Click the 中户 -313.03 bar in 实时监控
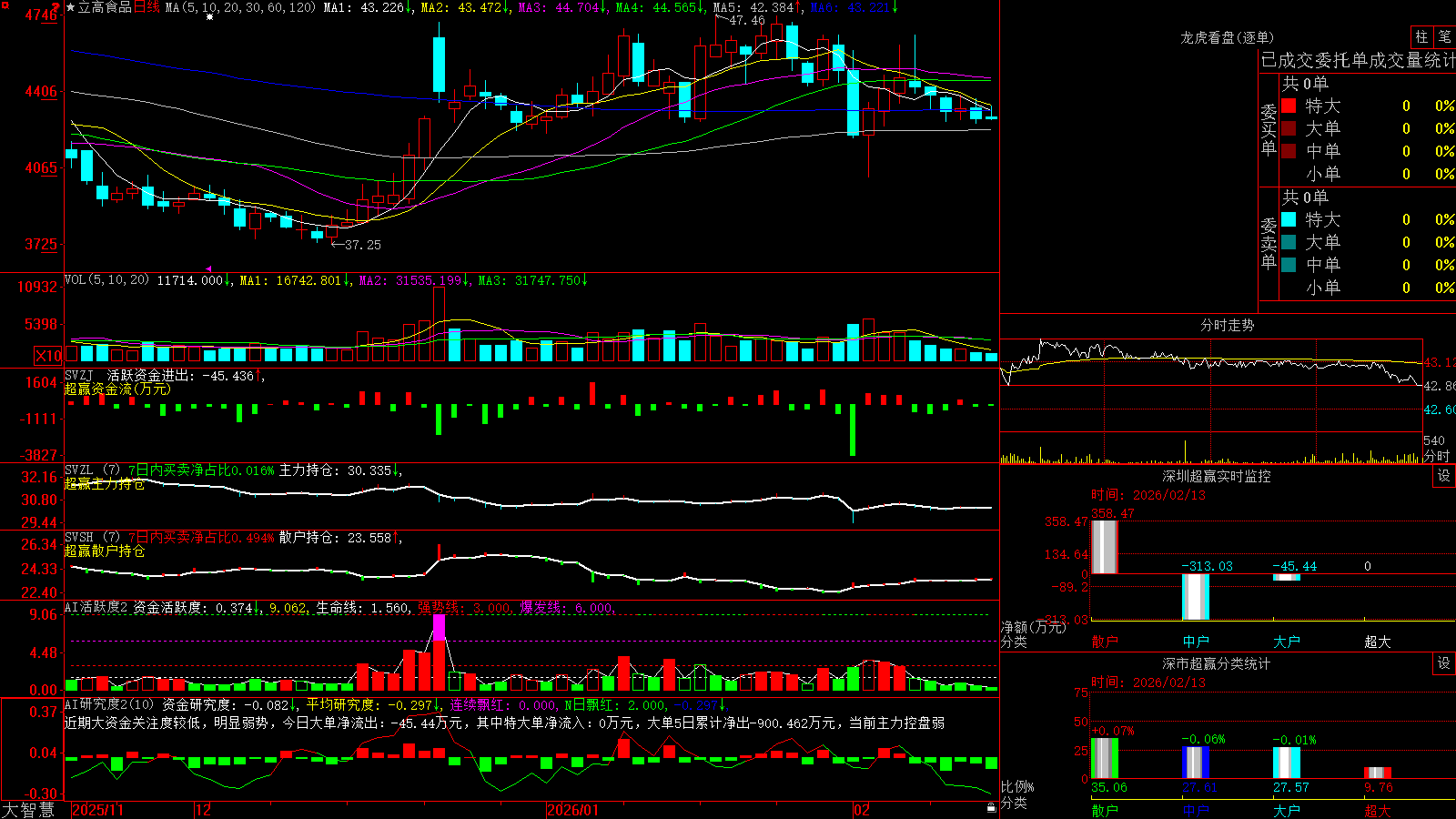The width and height of the screenshot is (1456, 819). [1195, 597]
